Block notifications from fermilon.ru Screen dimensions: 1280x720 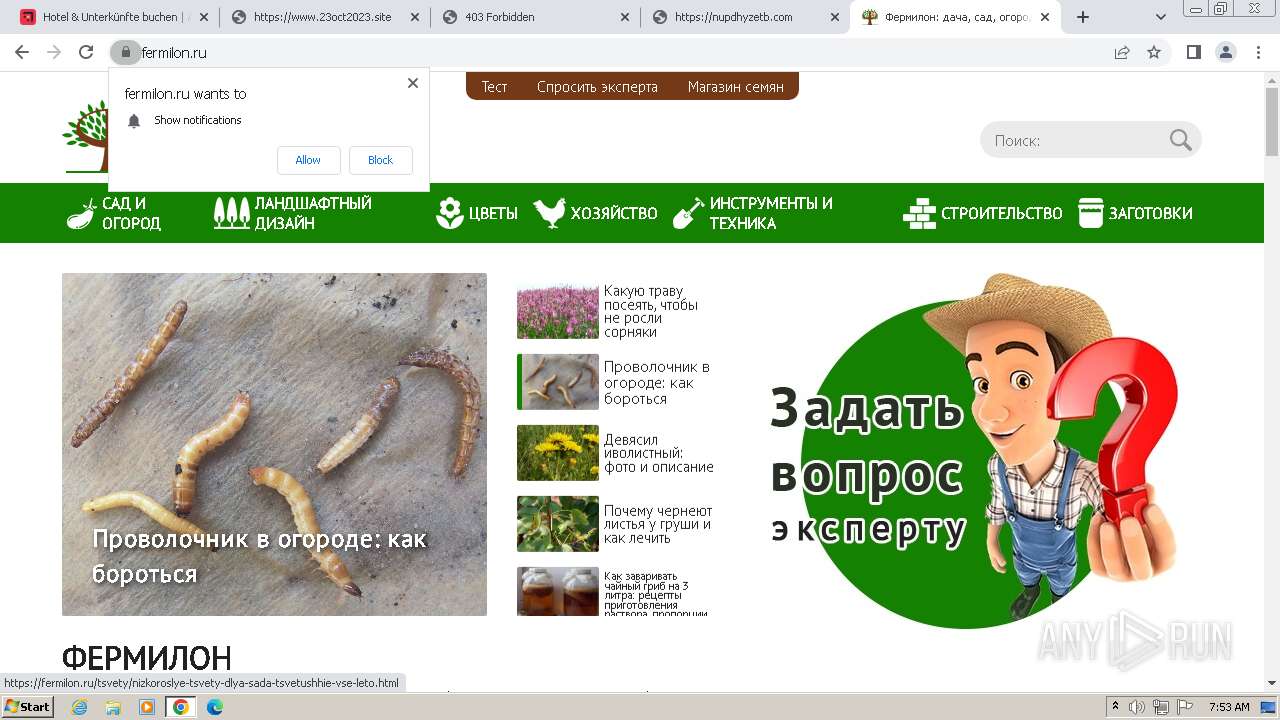(380, 160)
